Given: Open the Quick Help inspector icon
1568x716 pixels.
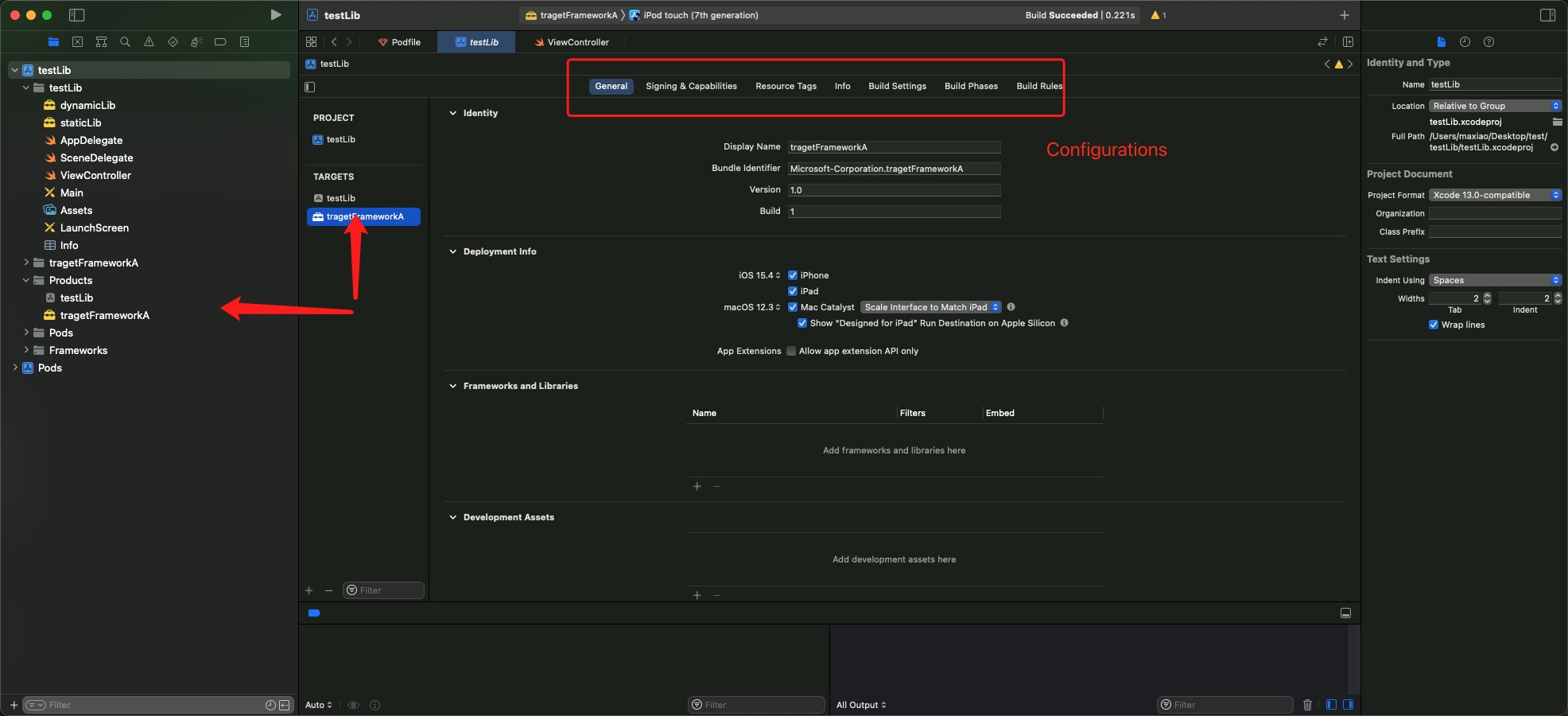Looking at the screenshot, I should point(1488,42).
